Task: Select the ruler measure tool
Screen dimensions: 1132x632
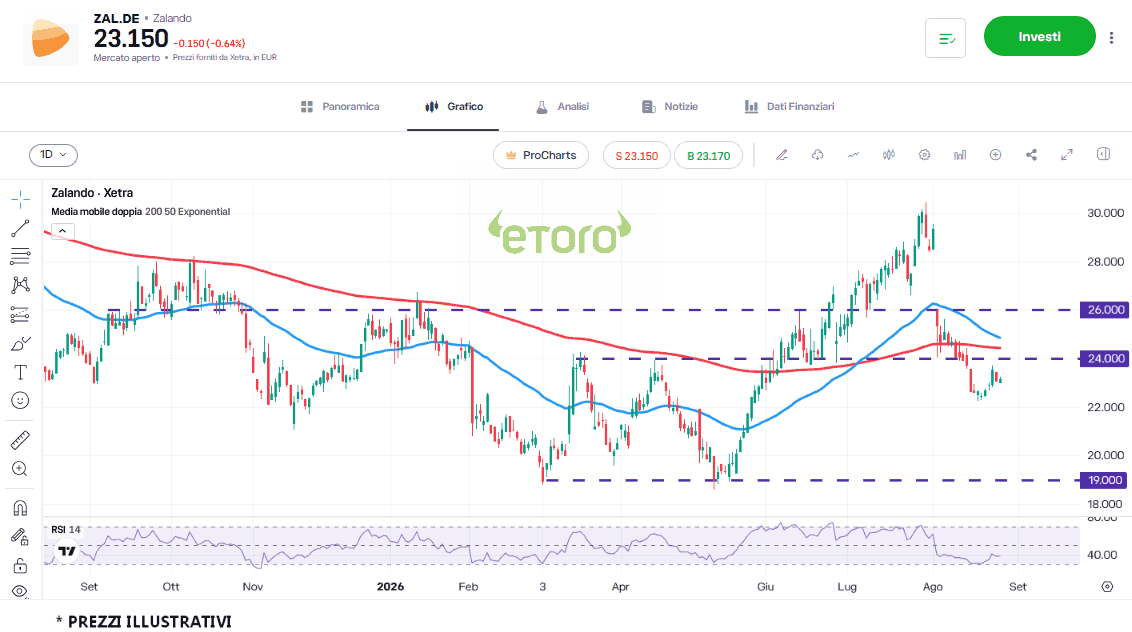Action: [20, 440]
